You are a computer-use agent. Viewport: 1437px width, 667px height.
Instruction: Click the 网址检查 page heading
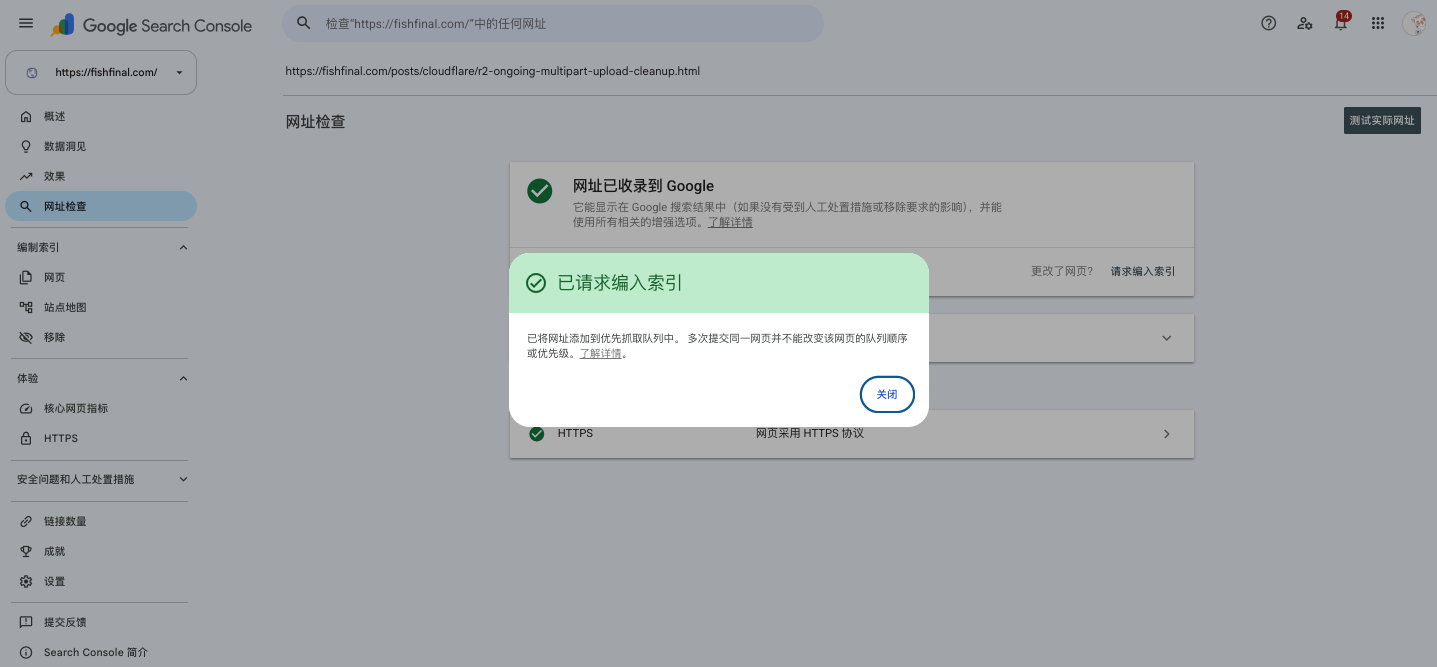tap(315, 122)
